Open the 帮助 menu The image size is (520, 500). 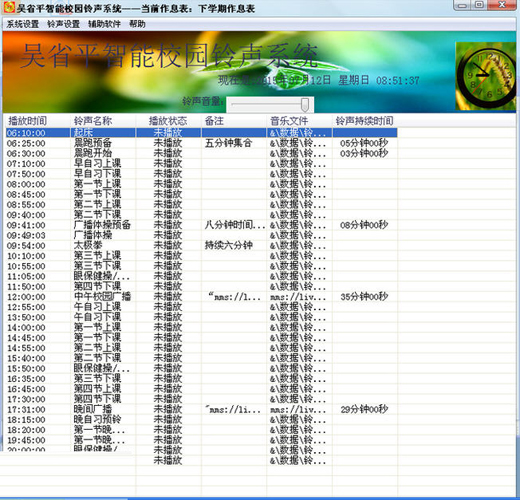click(x=137, y=24)
